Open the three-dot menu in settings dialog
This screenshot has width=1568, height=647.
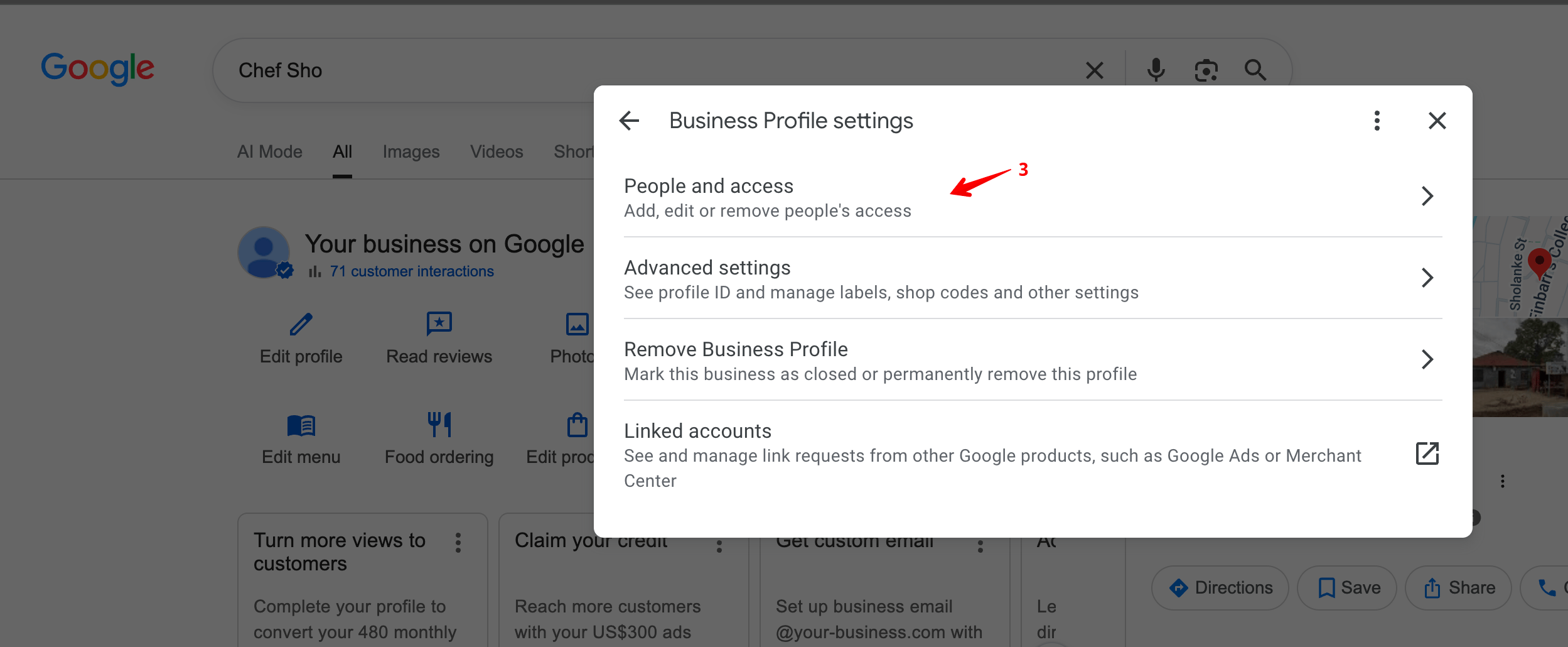coord(1377,121)
